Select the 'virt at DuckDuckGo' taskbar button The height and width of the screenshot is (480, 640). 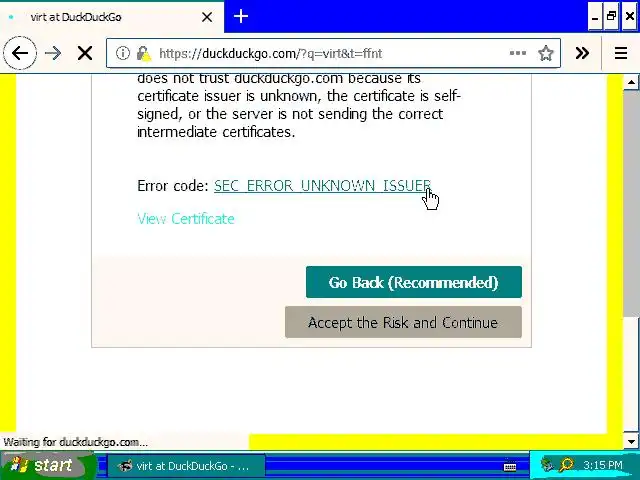[186, 466]
